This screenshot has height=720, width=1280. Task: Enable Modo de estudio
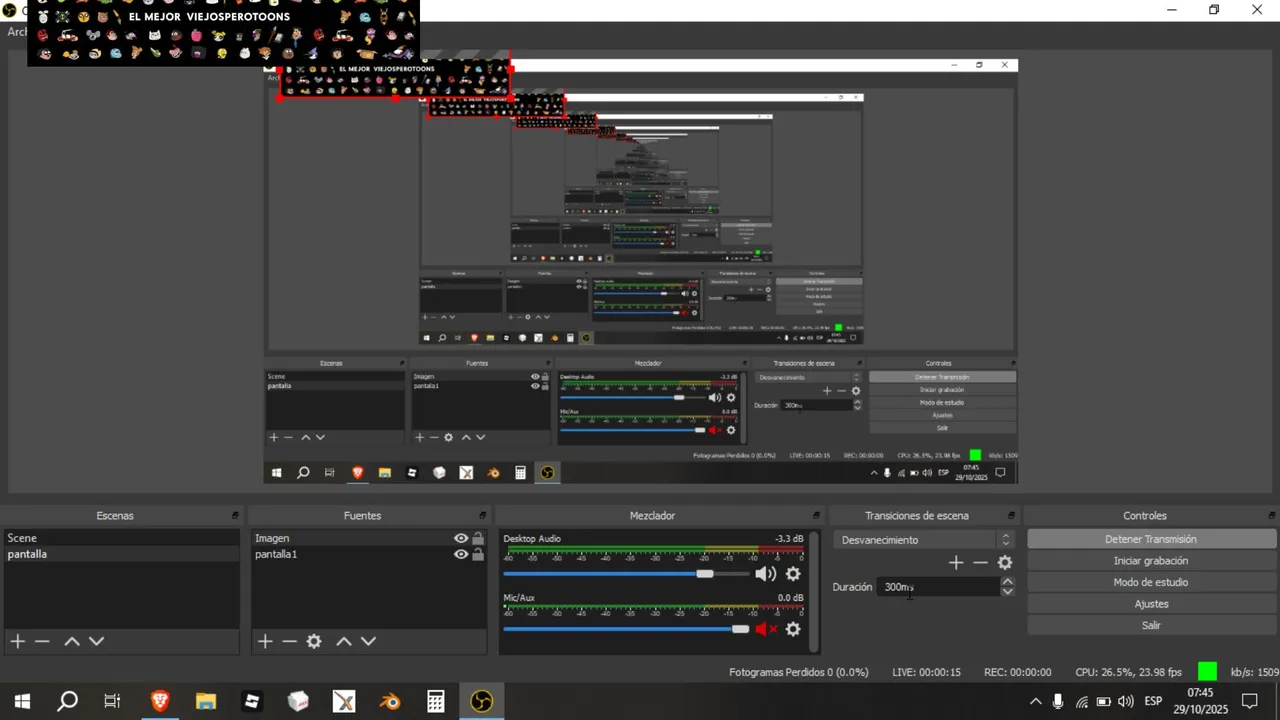click(x=1151, y=582)
